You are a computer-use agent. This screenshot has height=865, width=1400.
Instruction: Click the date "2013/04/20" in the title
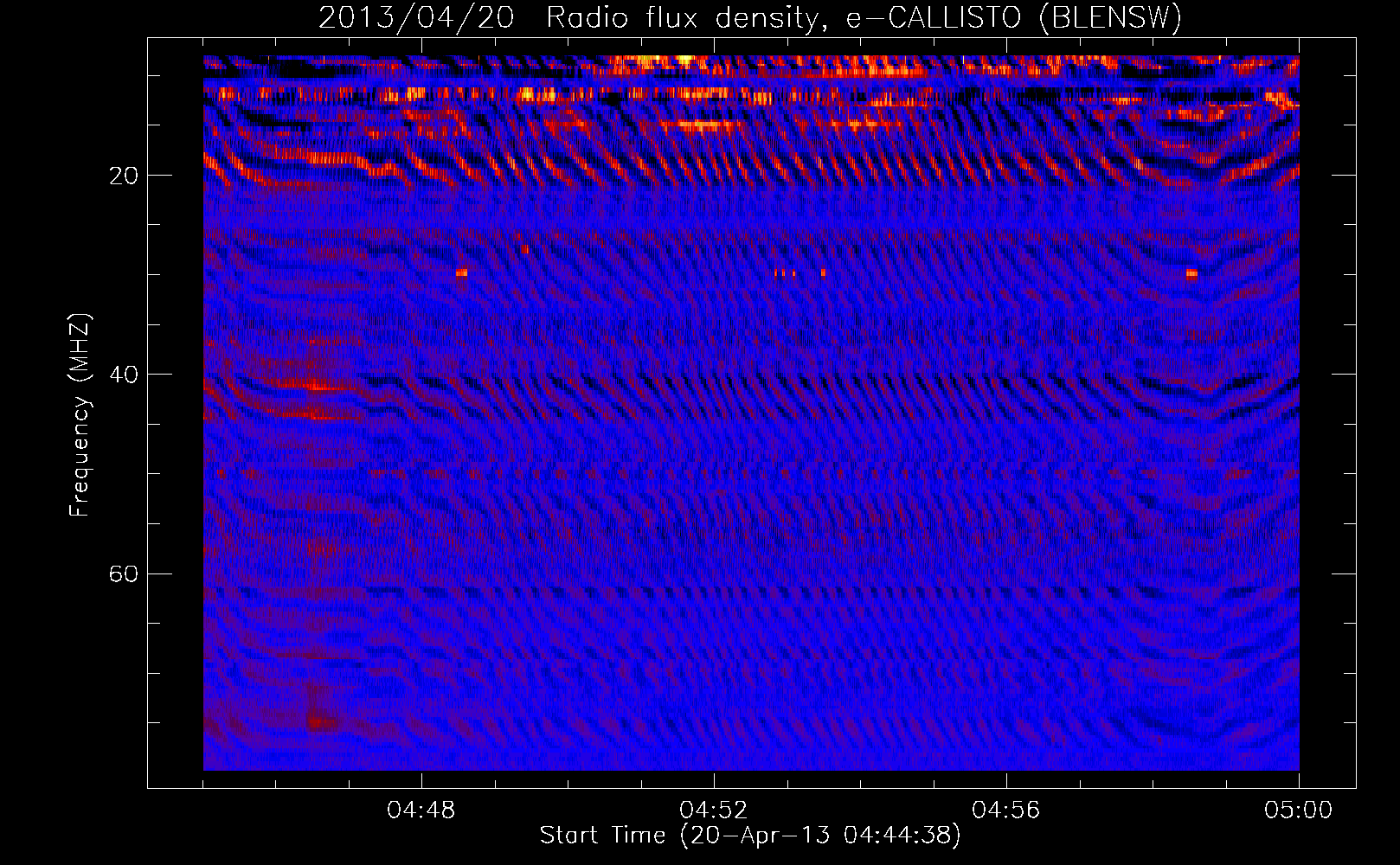(x=416, y=18)
